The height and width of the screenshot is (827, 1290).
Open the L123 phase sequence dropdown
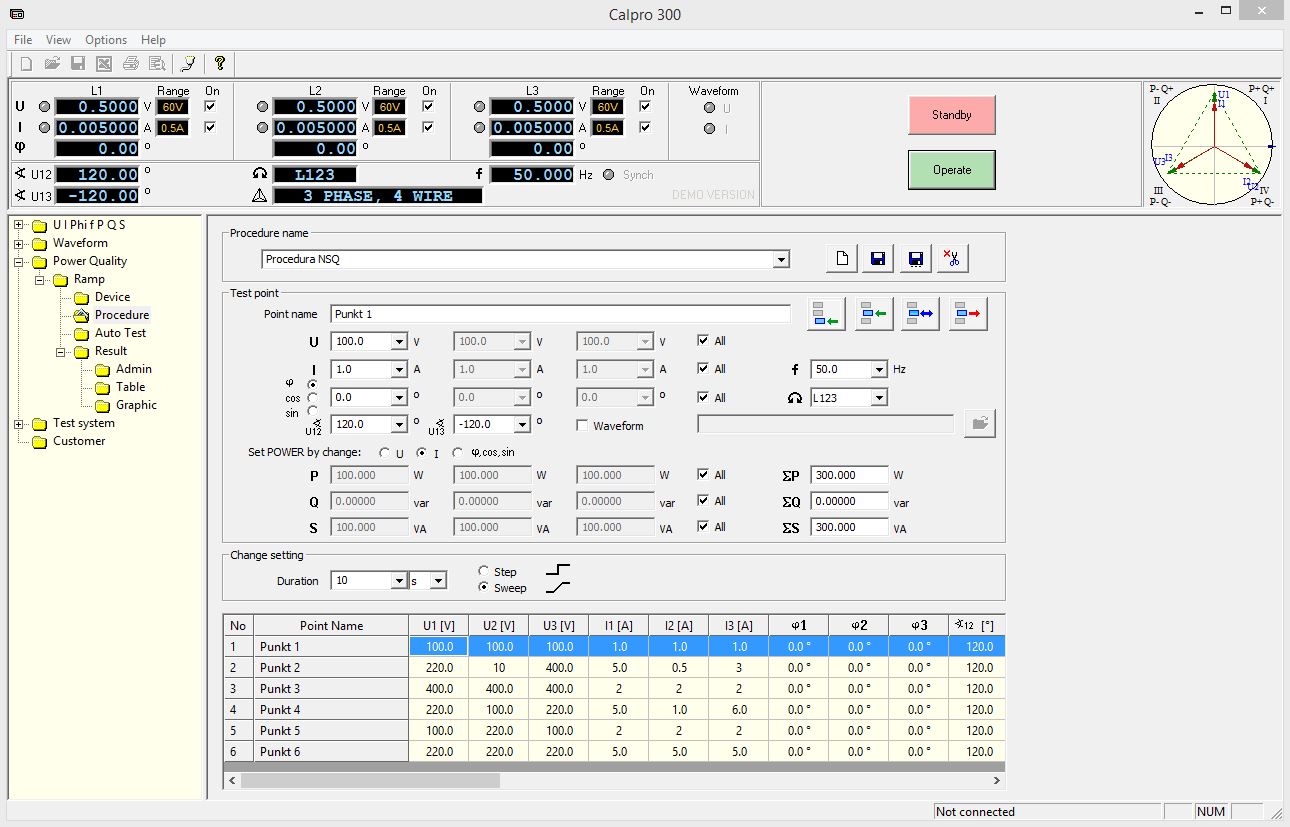[879, 398]
